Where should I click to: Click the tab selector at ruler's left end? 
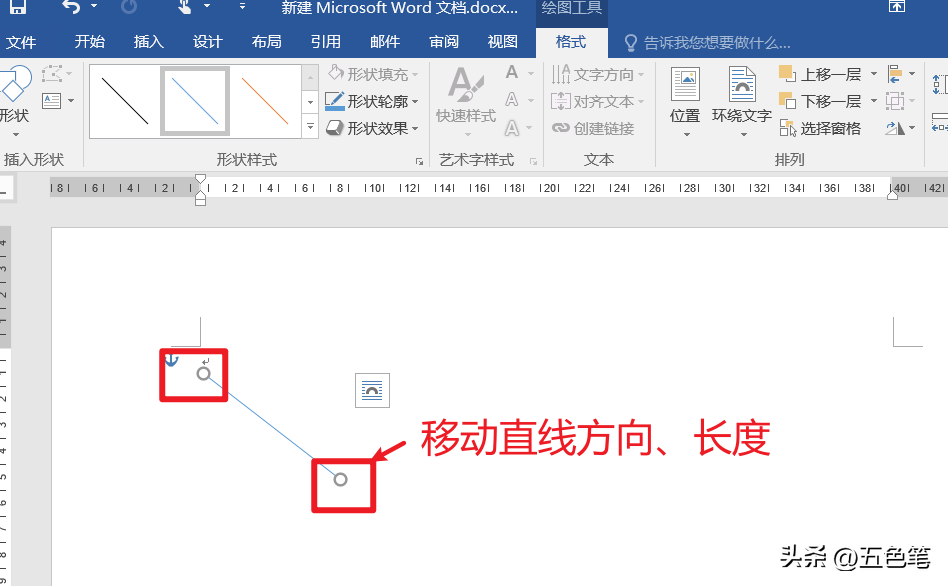pyautogui.click(x=5, y=188)
